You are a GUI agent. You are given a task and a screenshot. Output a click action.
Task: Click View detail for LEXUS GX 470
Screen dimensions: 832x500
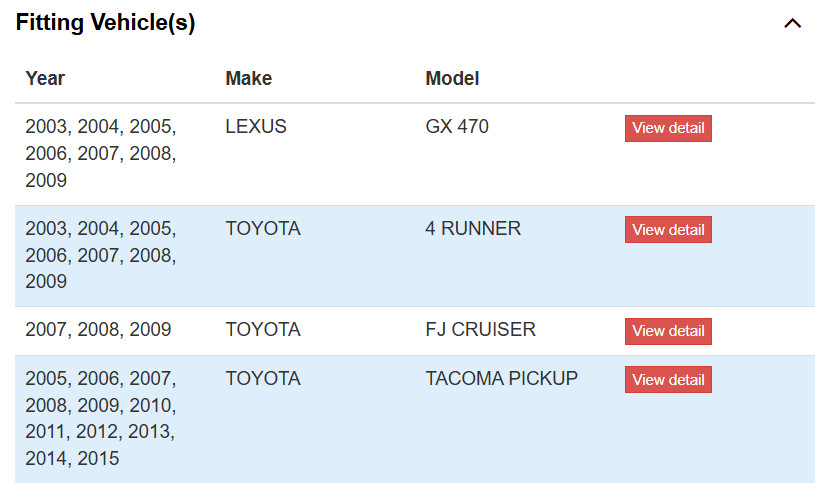668,128
